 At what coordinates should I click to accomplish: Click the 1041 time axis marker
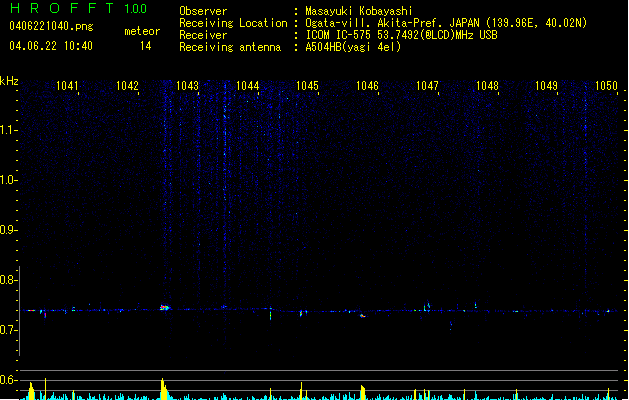(67, 85)
